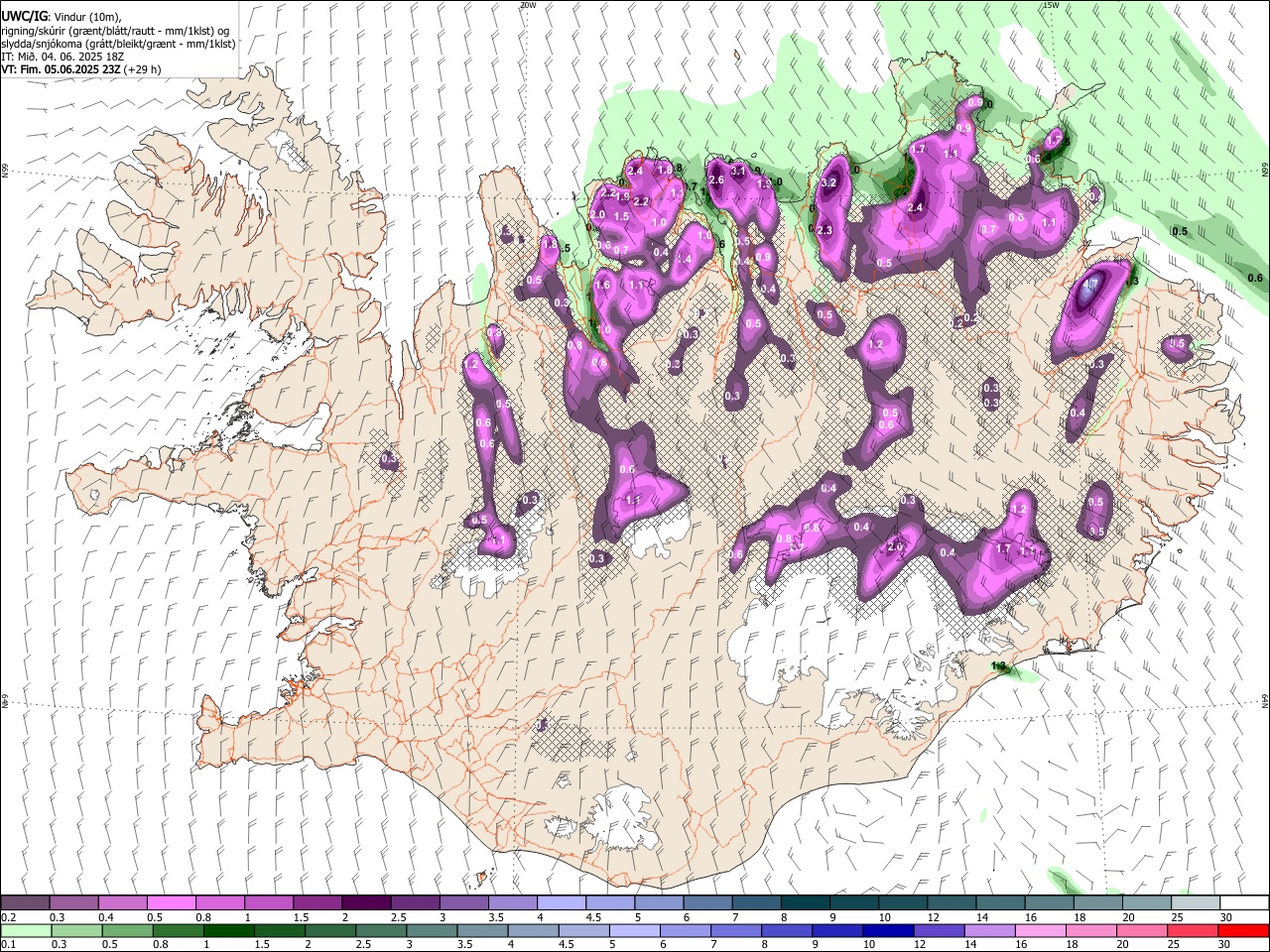The width and height of the screenshot is (1270, 952).
Task: Click the '30' label in the lower legend
Action: point(1226,944)
